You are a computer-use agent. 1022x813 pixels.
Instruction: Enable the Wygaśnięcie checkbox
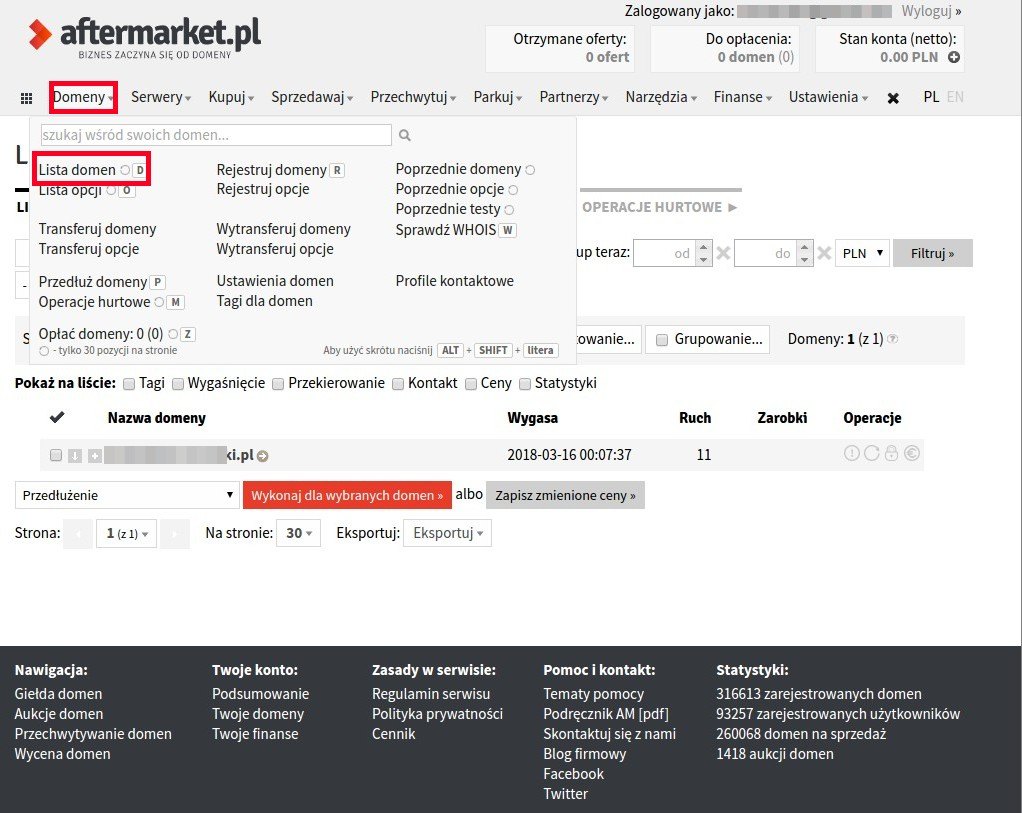coord(178,384)
